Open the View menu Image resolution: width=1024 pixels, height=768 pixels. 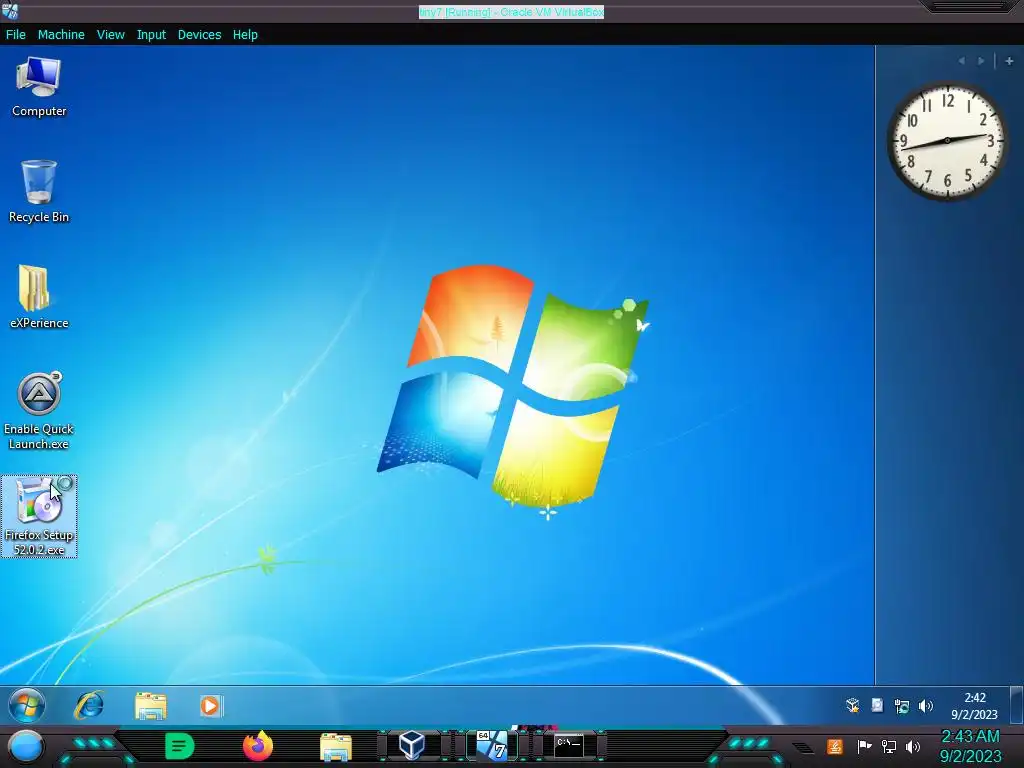coord(110,35)
